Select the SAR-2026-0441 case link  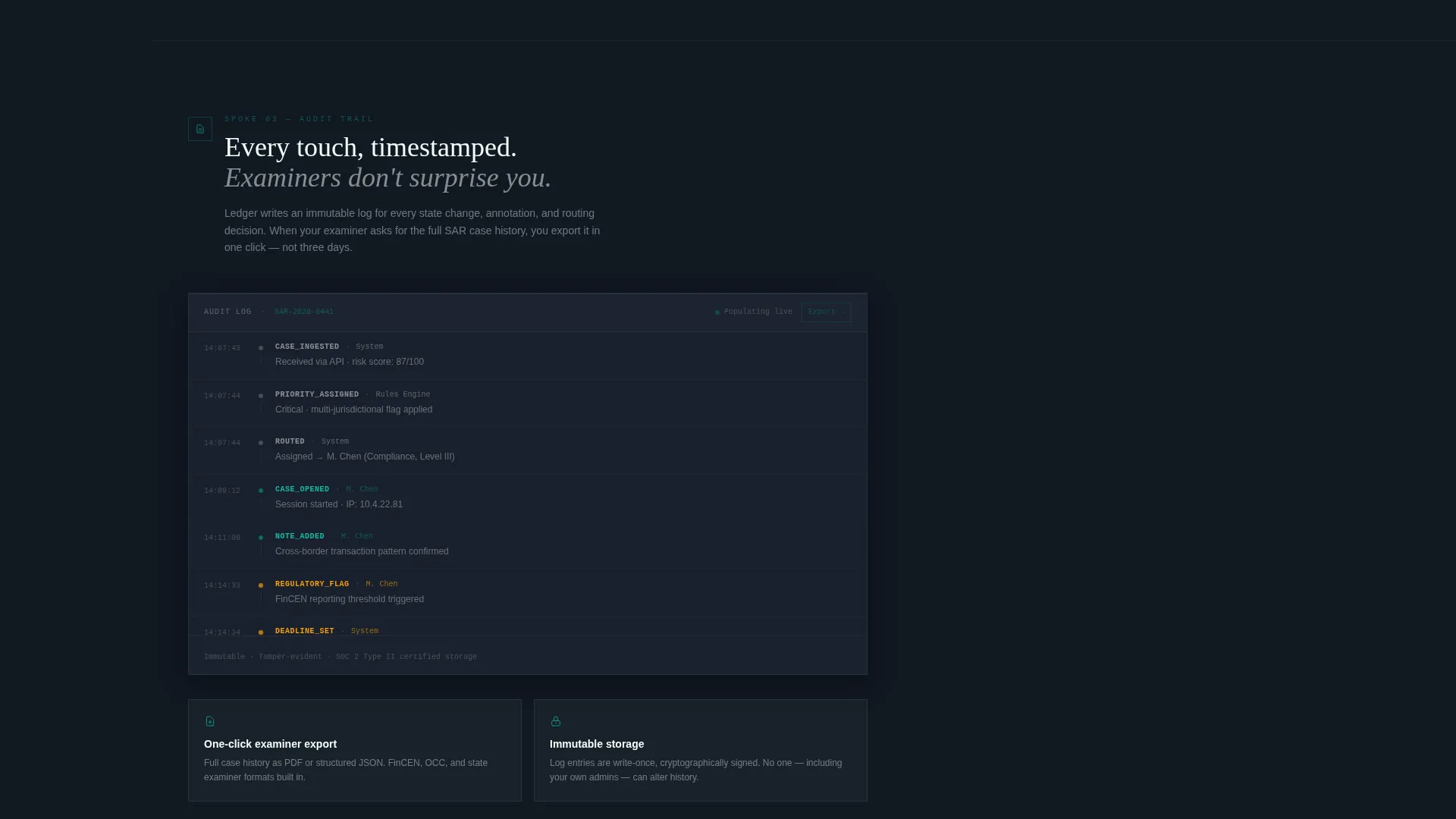(303, 312)
